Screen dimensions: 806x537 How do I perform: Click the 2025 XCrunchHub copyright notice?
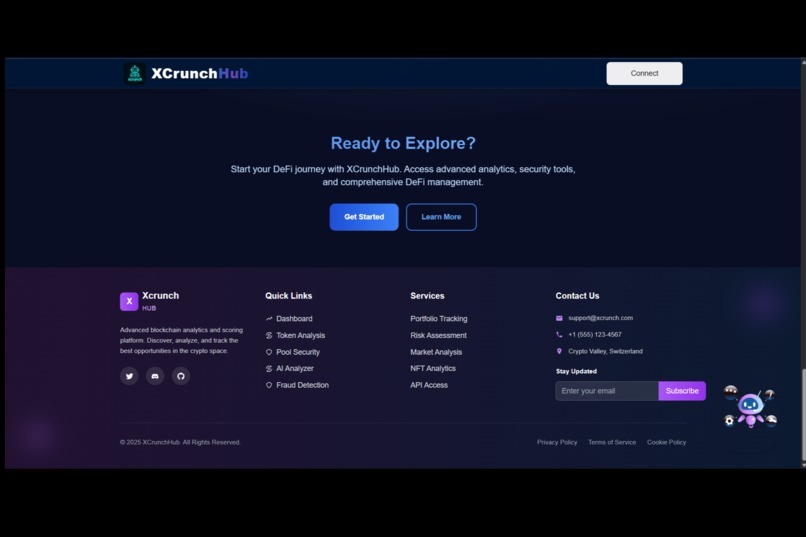click(x=180, y=442)
